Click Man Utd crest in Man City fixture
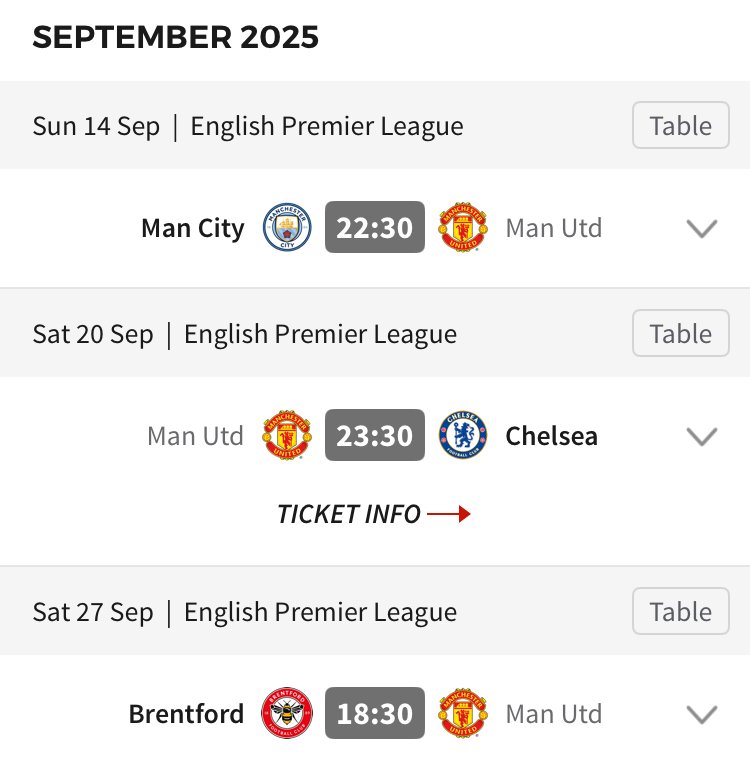 click(x=463, y=227)
